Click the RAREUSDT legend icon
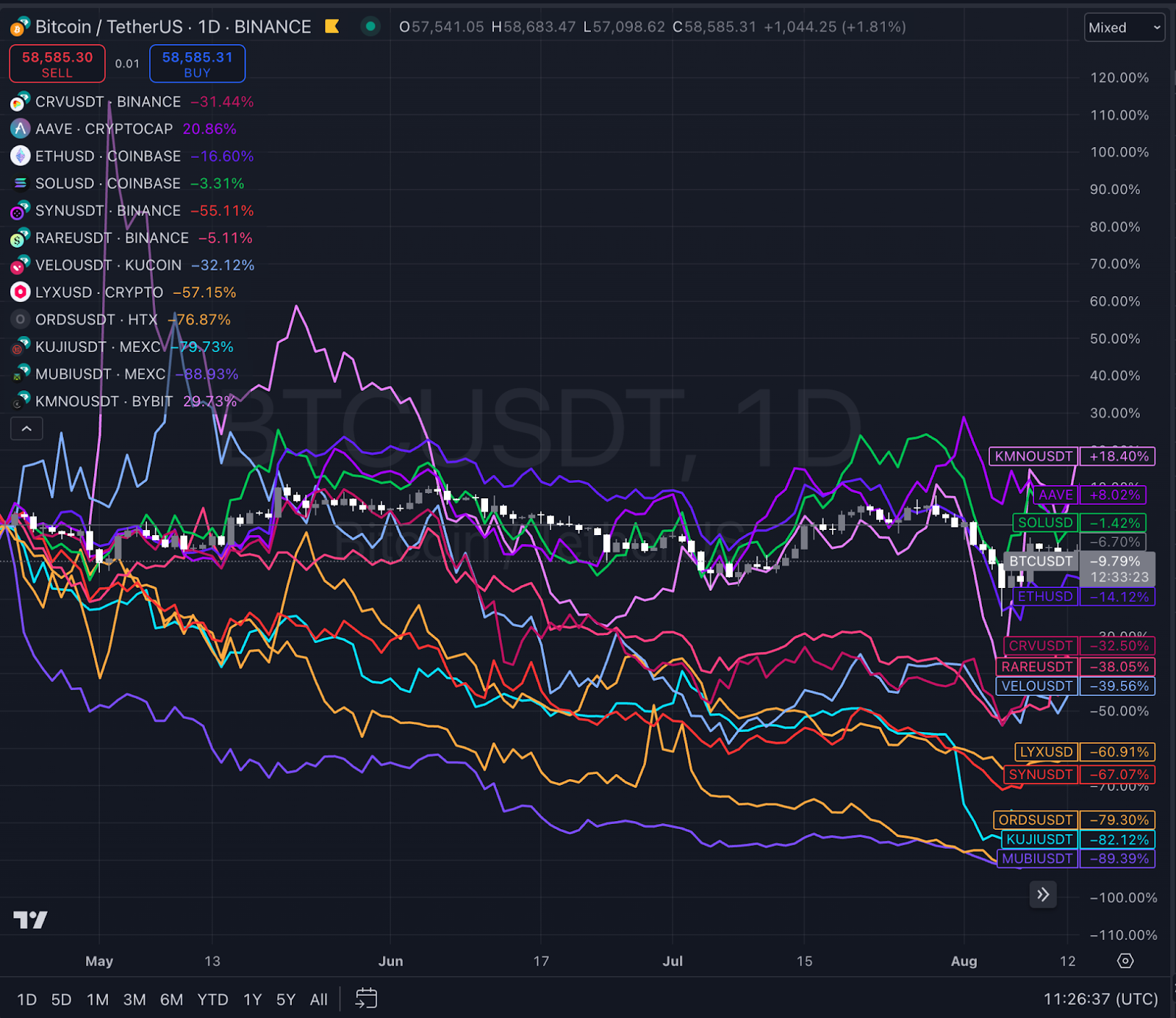 pos(20,238)
